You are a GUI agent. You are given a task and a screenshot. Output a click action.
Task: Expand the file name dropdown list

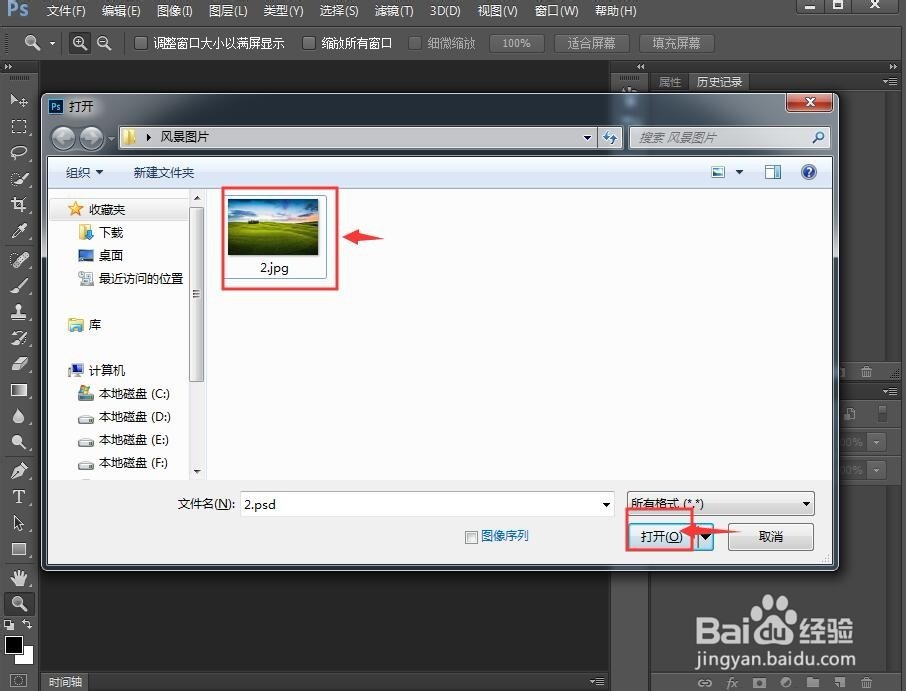[606, 504]
